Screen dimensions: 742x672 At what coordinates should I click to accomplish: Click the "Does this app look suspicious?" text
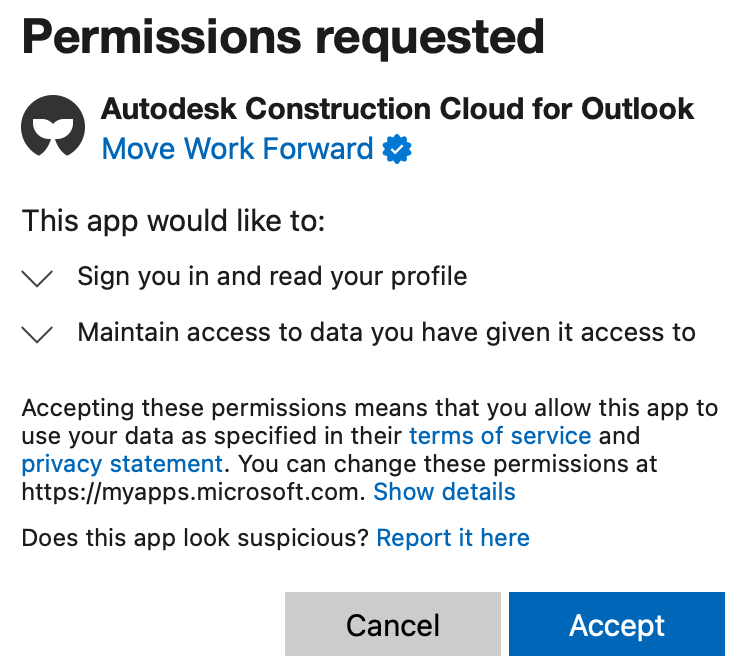click(196, 538)
